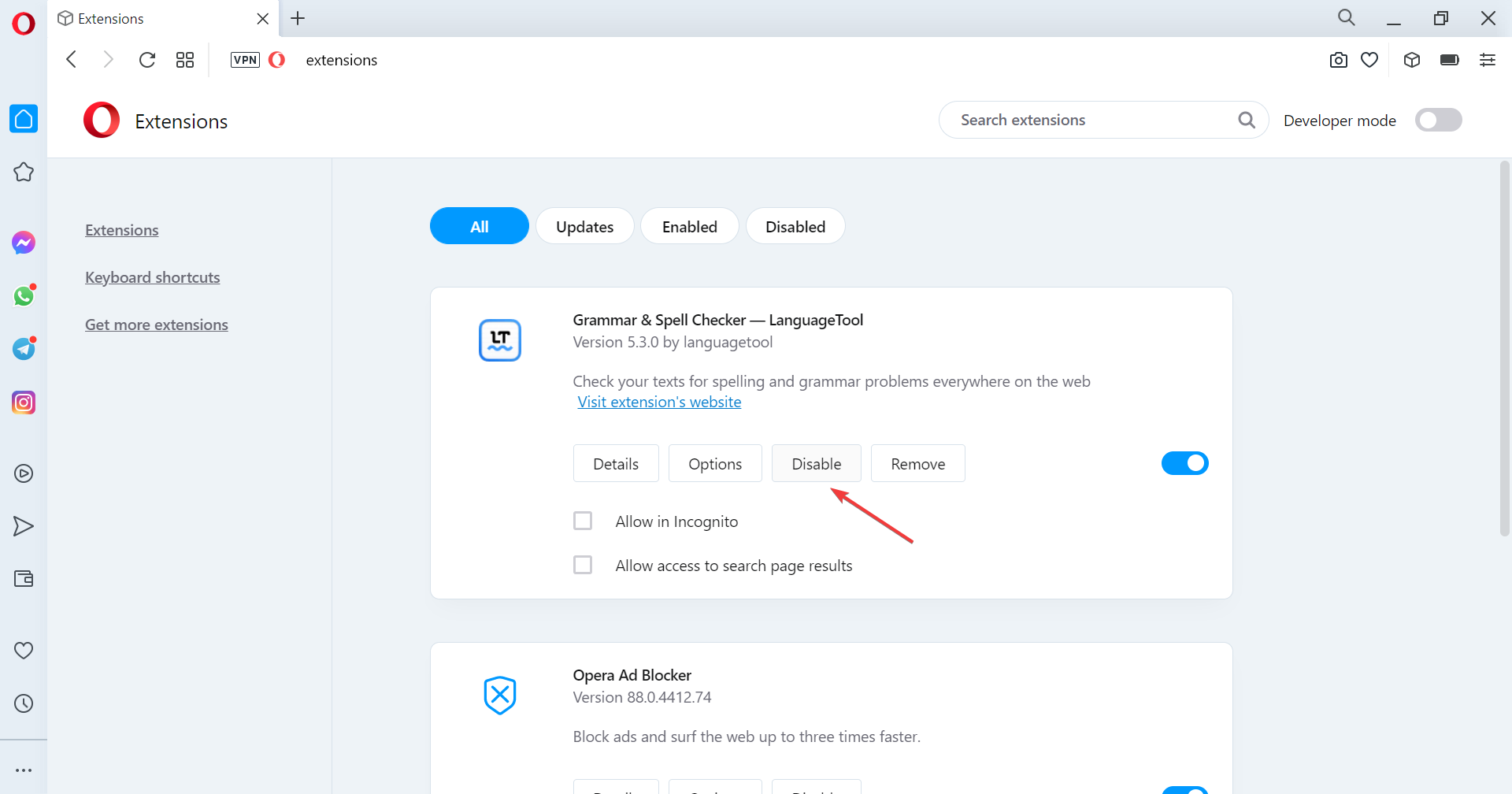1512x794 pixels.
Task: Add page to bookmarks with the heart icon
Action: coord(1370,60)
